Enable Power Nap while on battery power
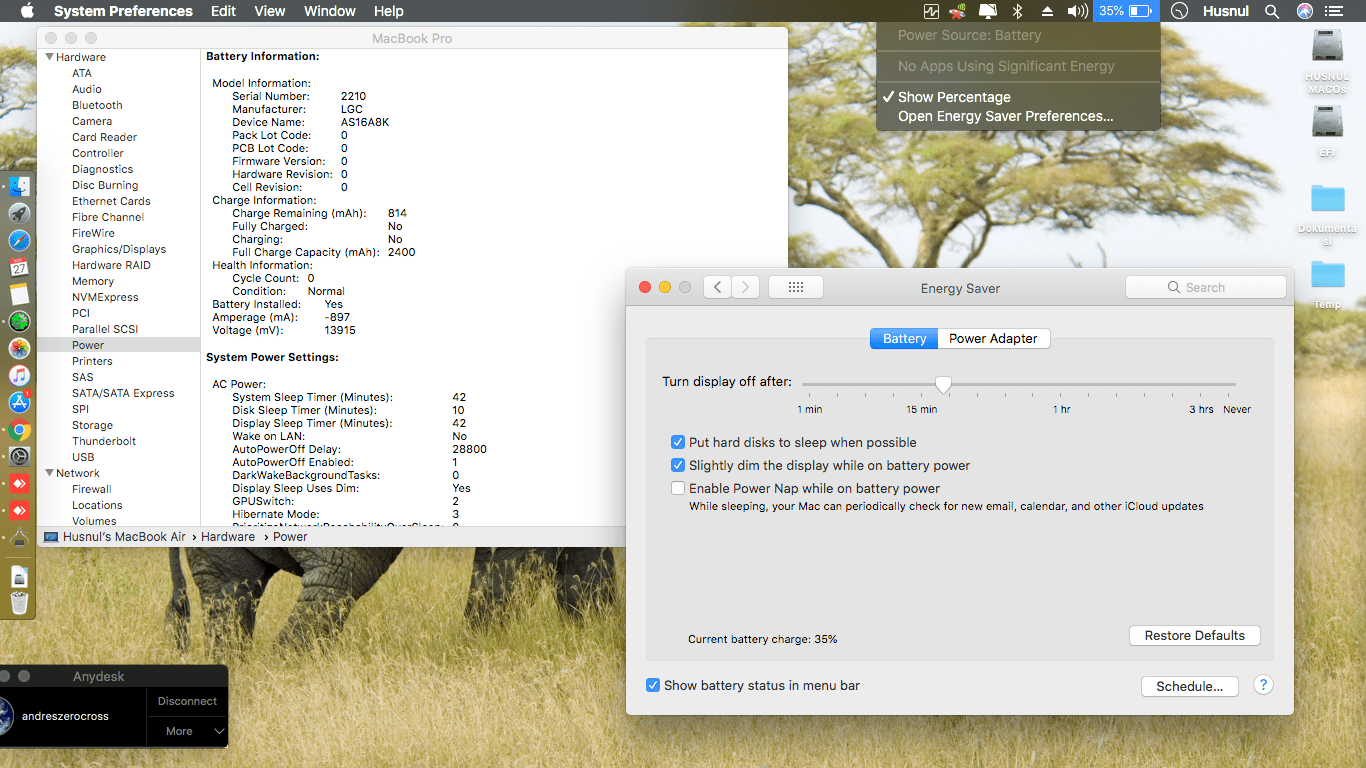The image size is (1366, 768). tap(678, 488)
